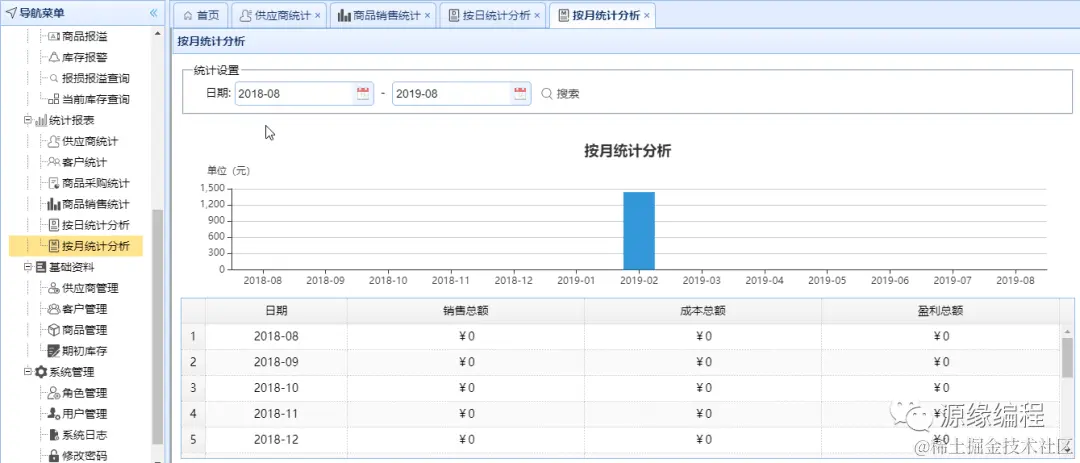The height and width of the screenshot is (463, 1080).
Task: Click the sidebar vertical scrollbar thumb
Action: click(x=158, y=327)
